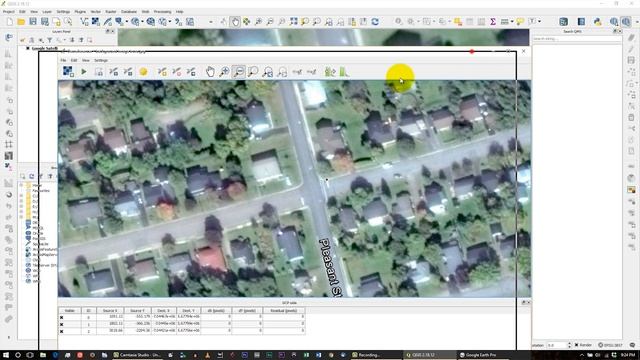Show statistical summary sigma icon

coord(493,22)
